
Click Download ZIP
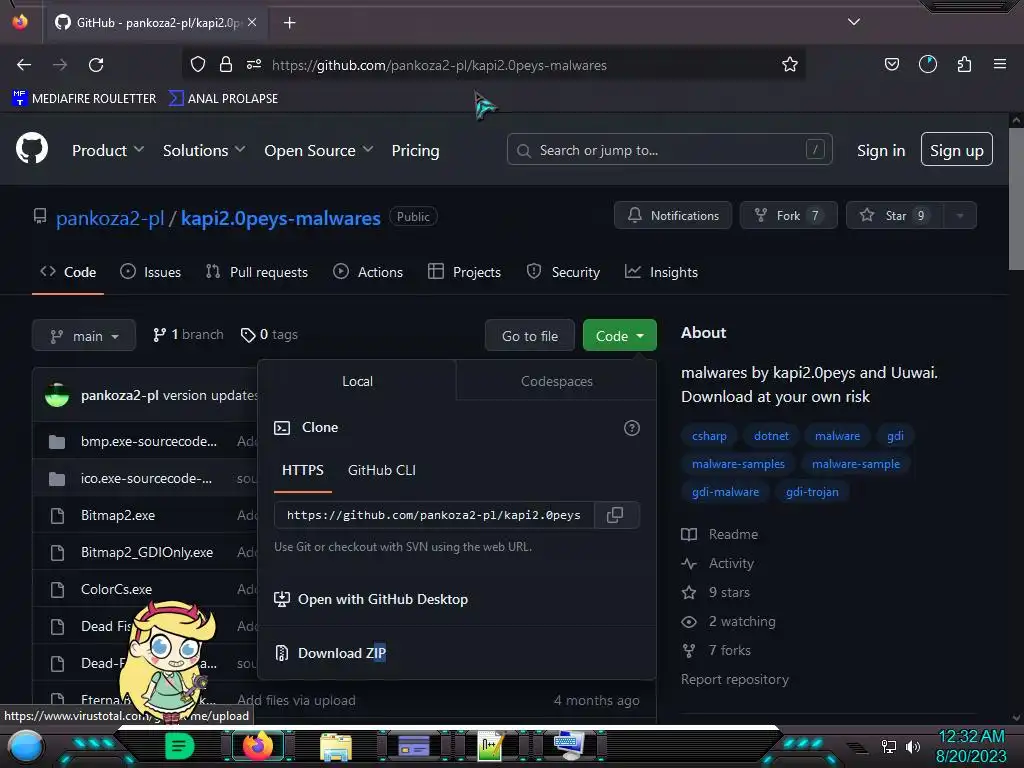tap(330, 653)
